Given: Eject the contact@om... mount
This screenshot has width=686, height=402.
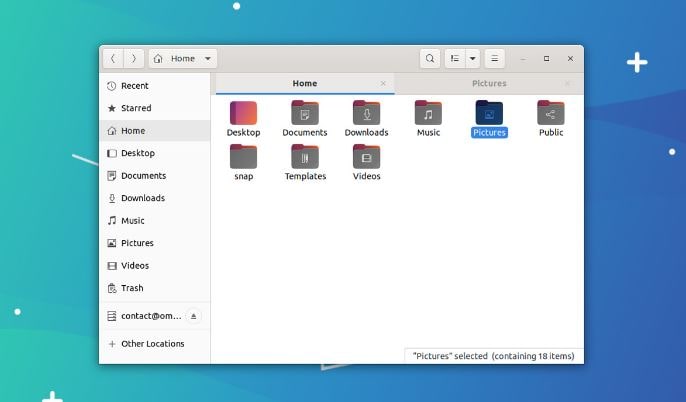Looking at the screenshot, I should tap(193, 316).
